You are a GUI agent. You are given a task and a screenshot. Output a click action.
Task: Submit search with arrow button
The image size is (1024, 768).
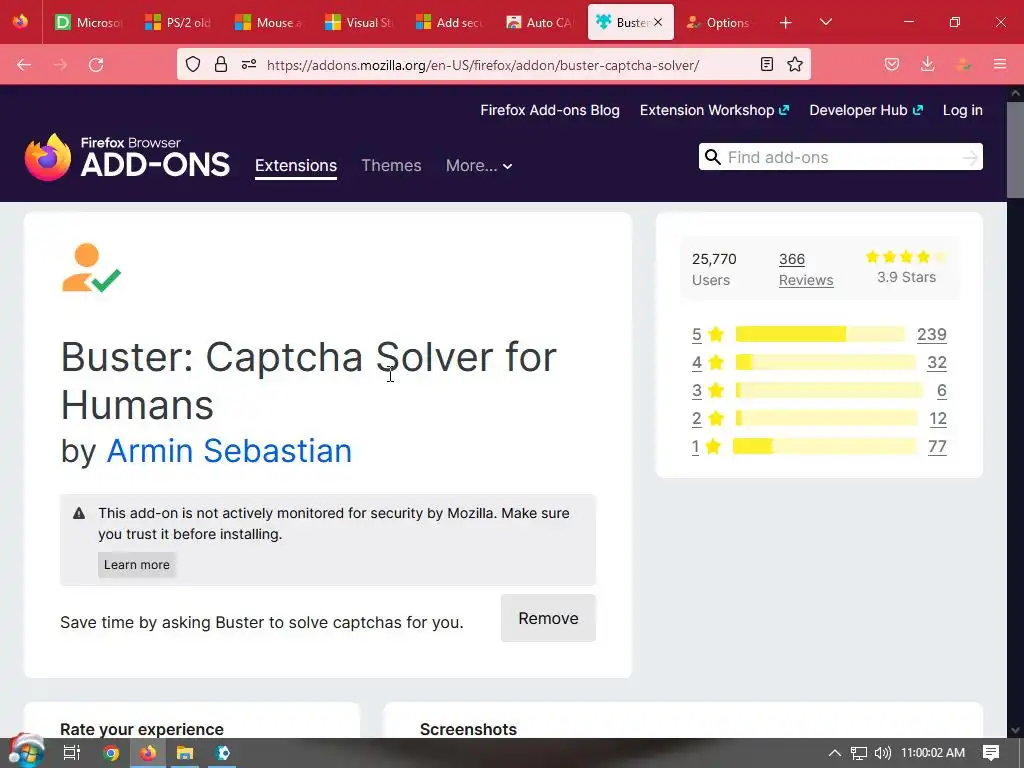[x=970, y=157]
